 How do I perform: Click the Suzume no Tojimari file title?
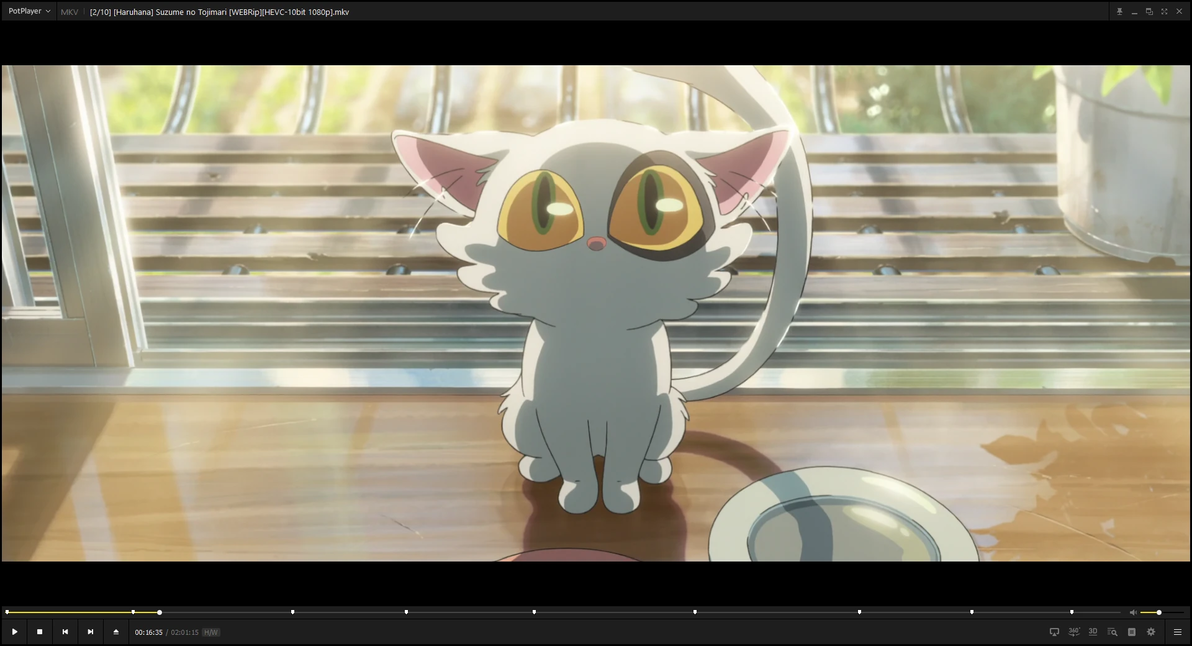point(220,12)
